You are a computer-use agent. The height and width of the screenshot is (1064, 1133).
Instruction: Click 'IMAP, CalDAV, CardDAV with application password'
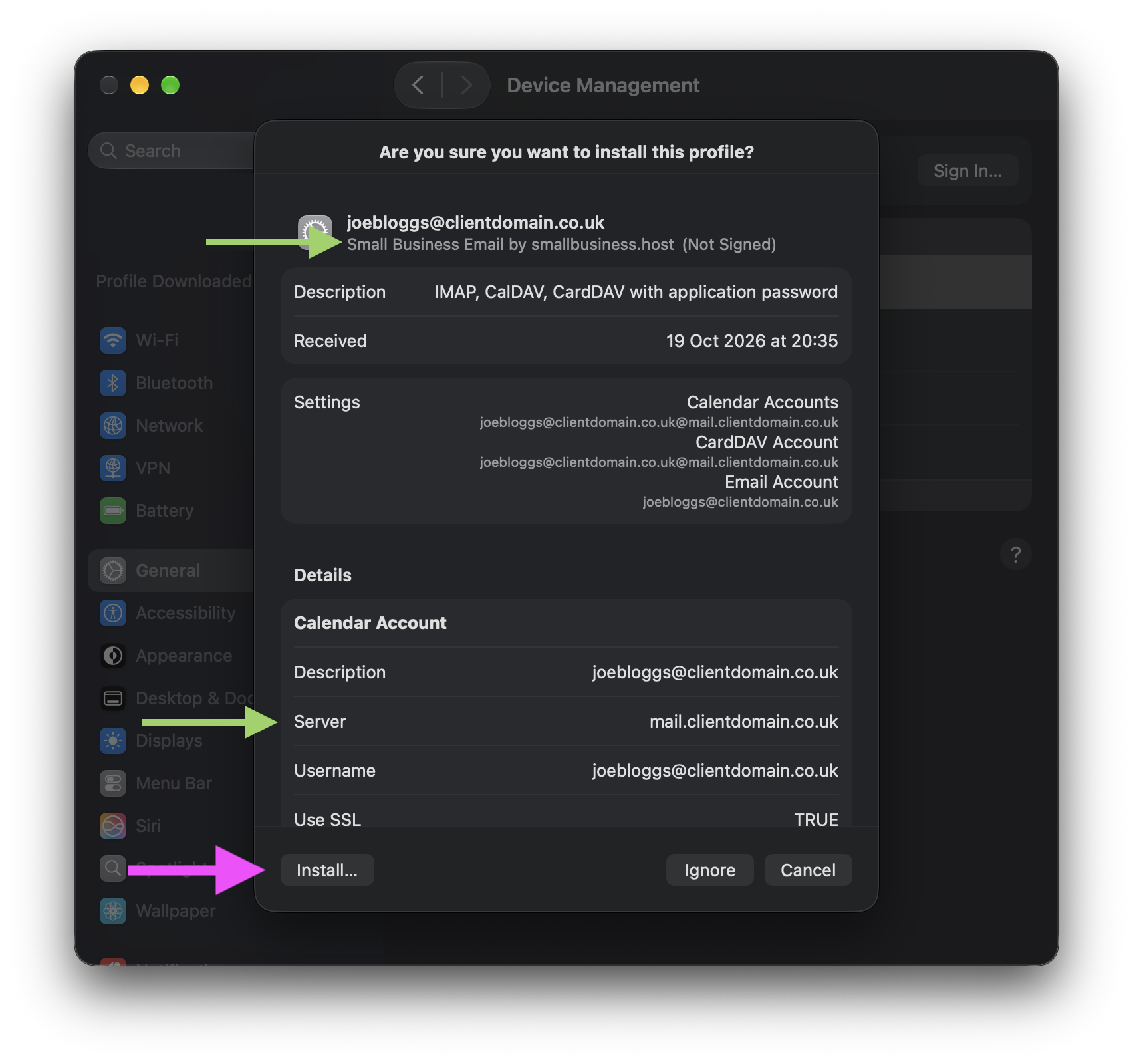pos(636,292)
